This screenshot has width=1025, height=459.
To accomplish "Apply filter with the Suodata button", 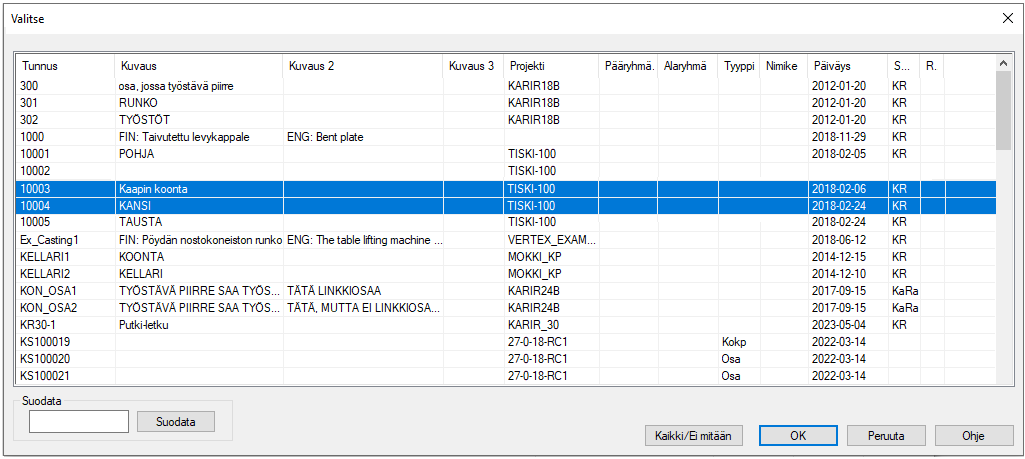I will click(x=176, y=422).
